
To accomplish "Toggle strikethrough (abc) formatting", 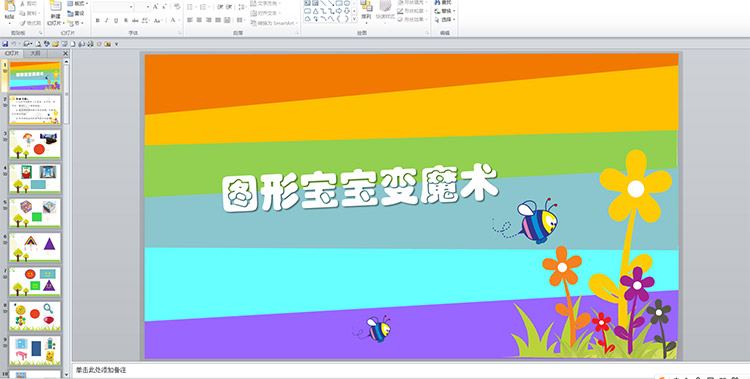I will 135,20.
